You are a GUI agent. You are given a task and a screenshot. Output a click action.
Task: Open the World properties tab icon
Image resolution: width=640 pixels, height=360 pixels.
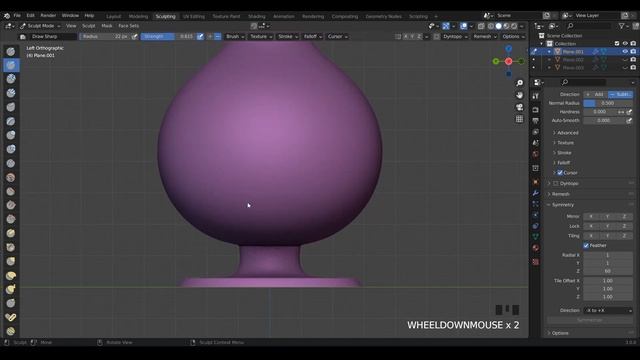pyautogui.click(x=536, y=154)
